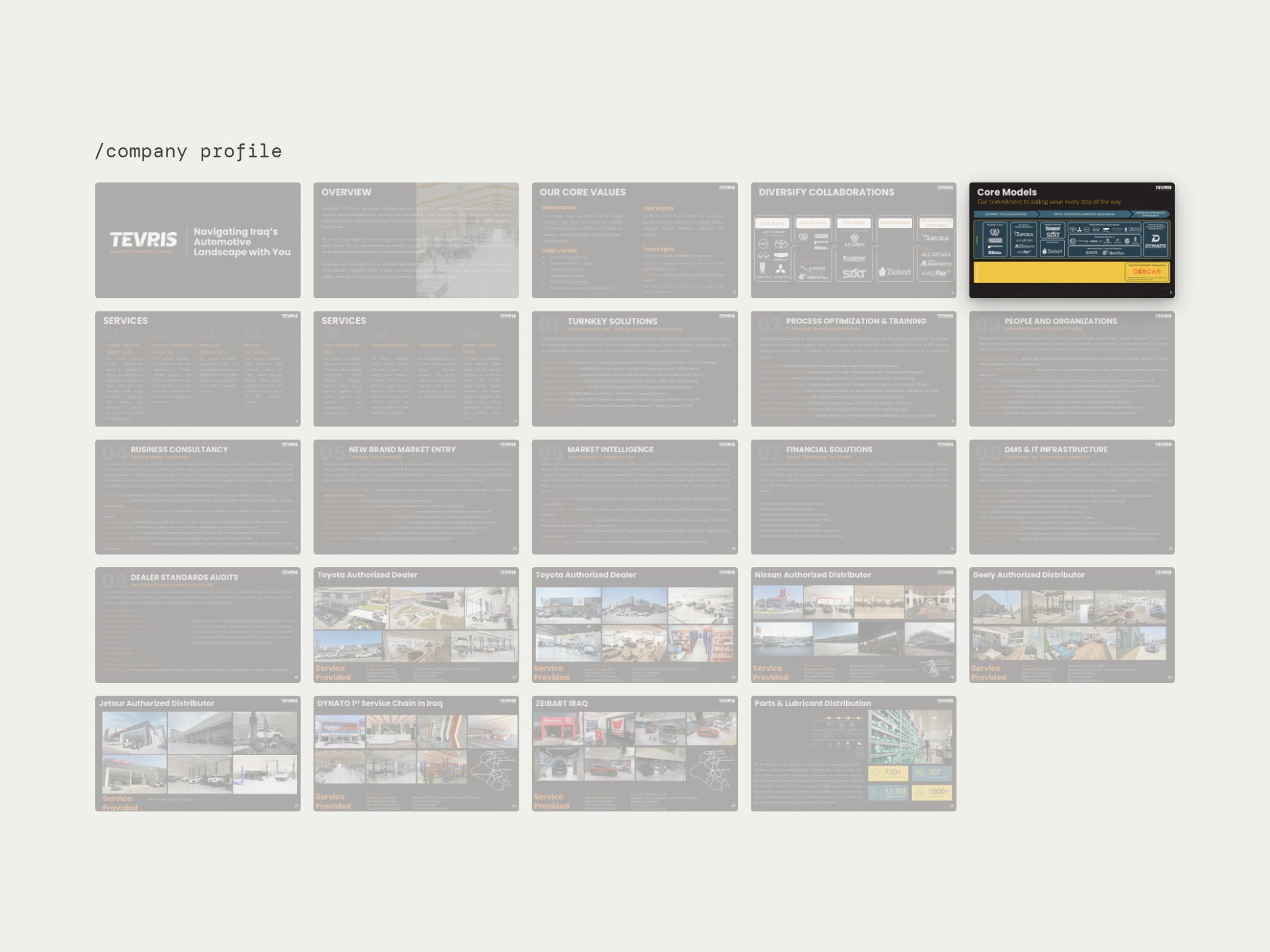The image size is (1270, 952).
Task: Select the Jetour Authorized Distributor slide
Action: 198,754
